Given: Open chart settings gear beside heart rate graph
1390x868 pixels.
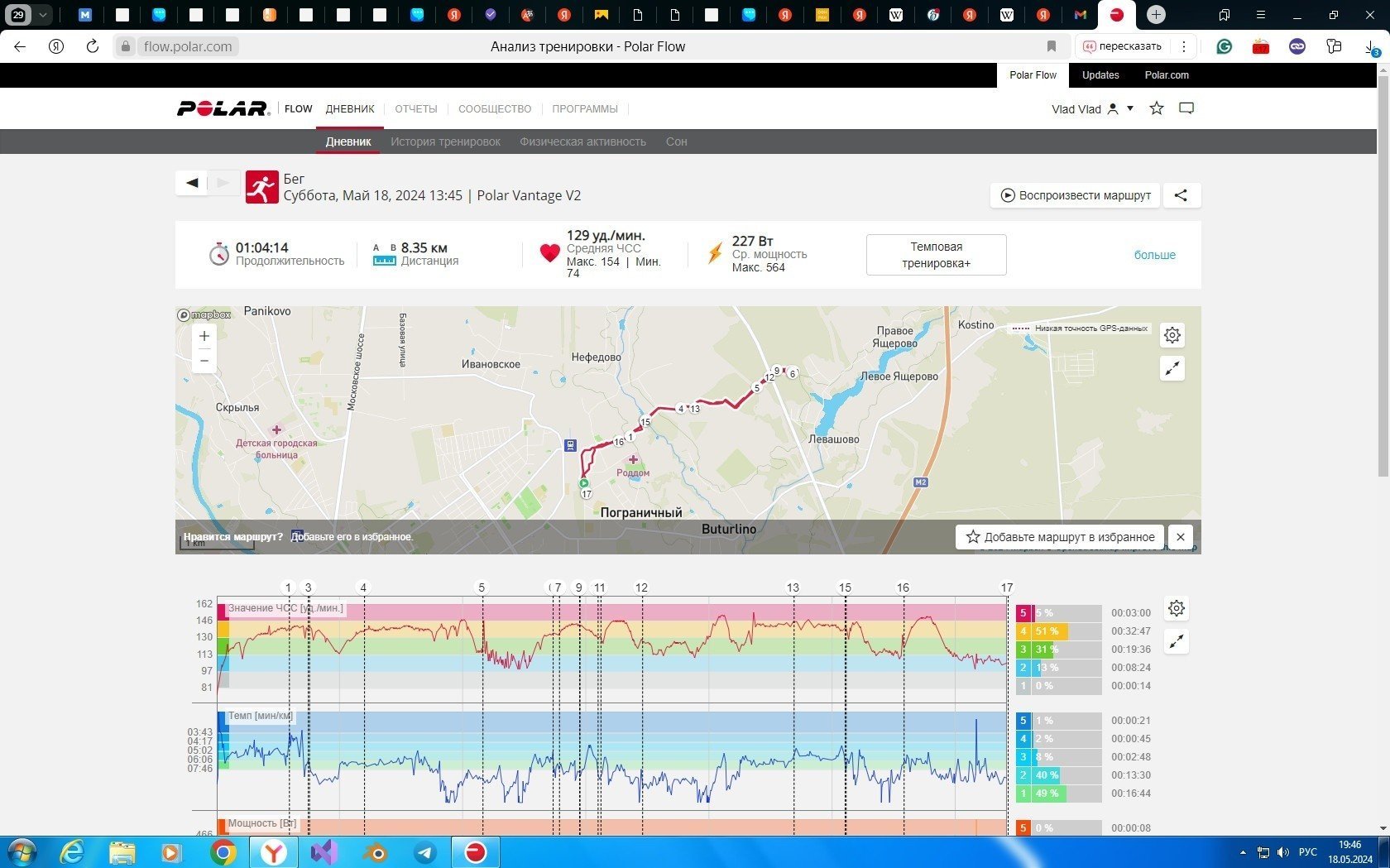Looking at the screenshot, I should point(1177,609).
